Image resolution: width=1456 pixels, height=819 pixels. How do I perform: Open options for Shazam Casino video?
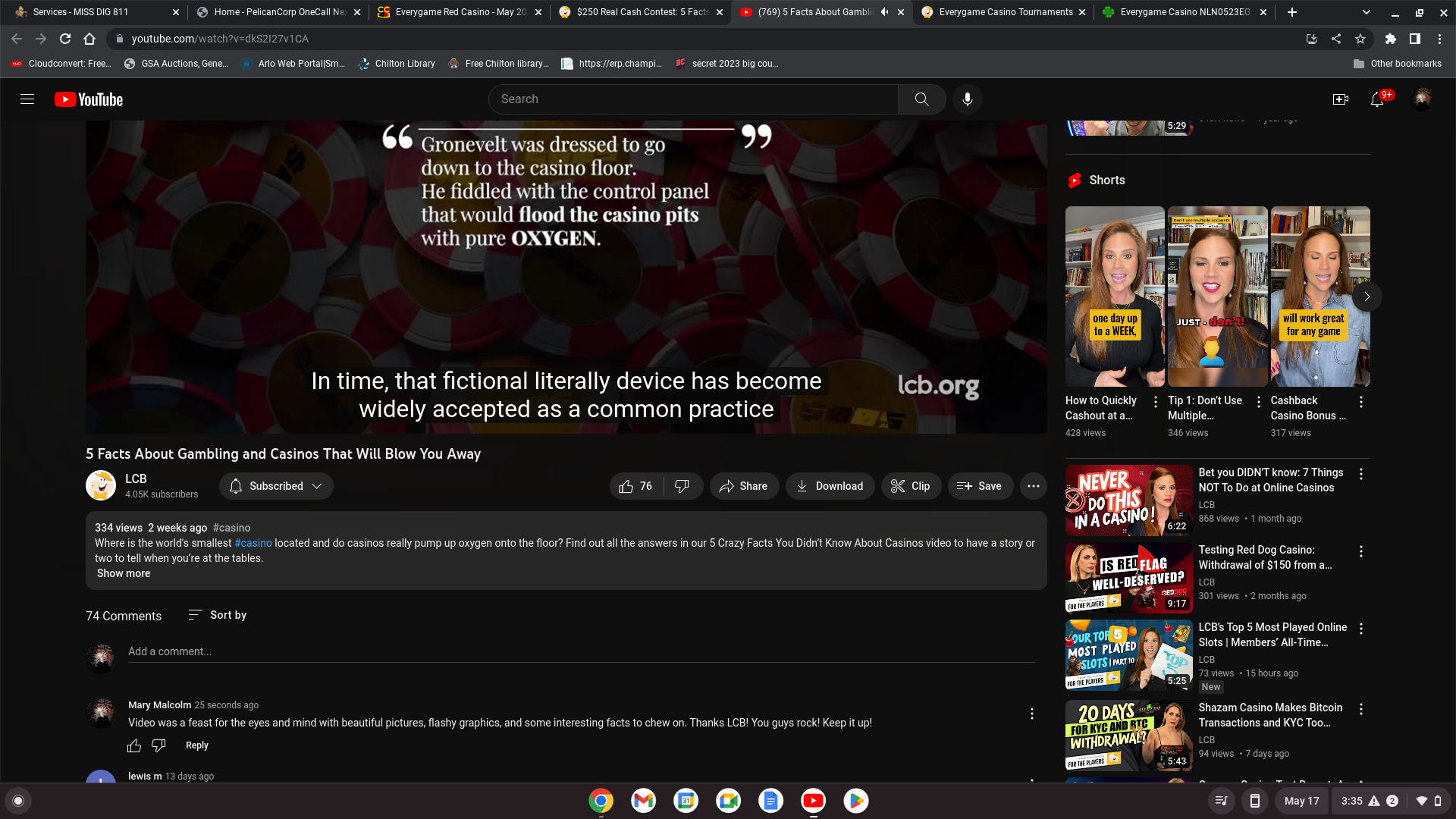click(1361, 709)
